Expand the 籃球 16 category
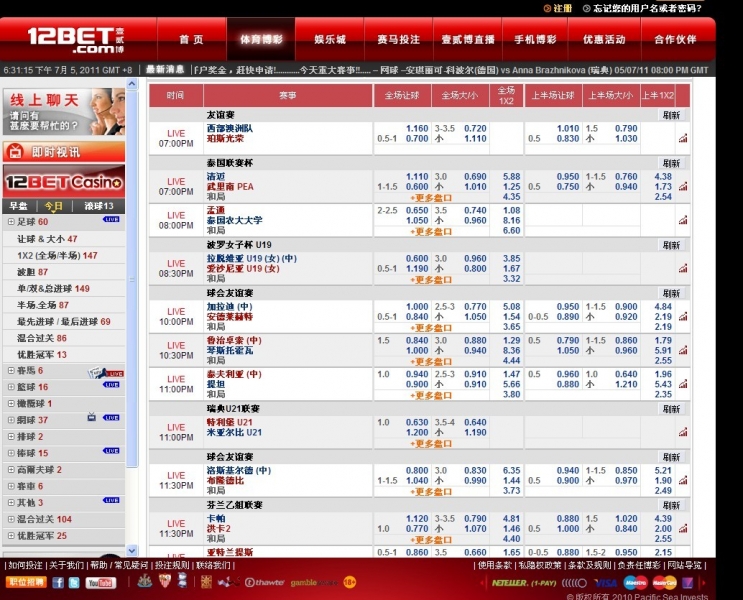This screenshot has height=600, width=743. pos(11,387)
